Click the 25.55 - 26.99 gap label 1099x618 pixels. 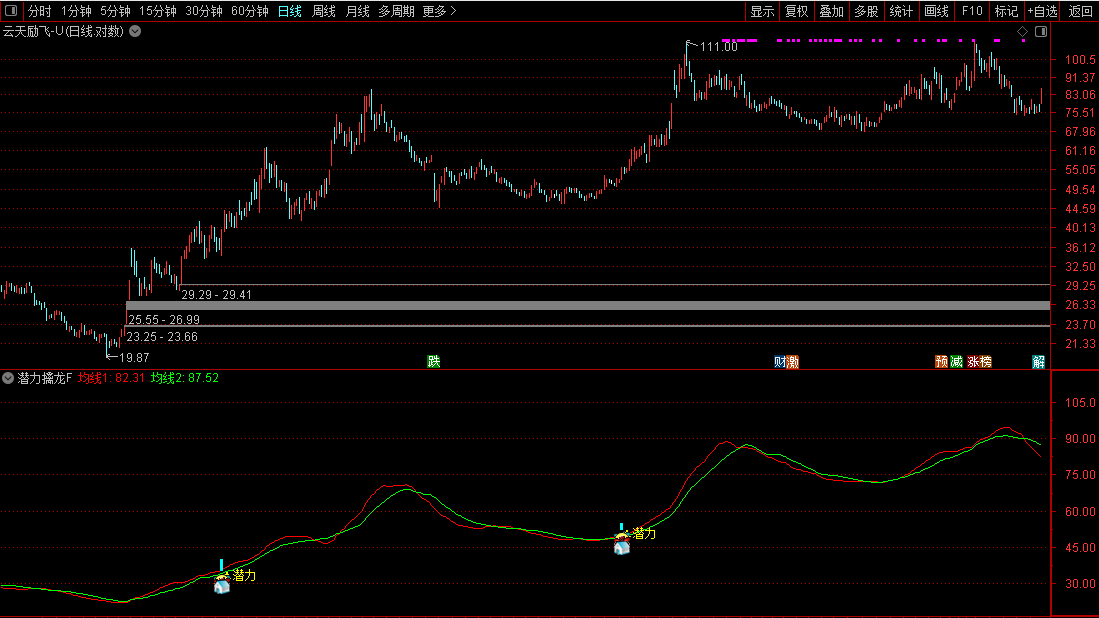[x=164, y=320]
